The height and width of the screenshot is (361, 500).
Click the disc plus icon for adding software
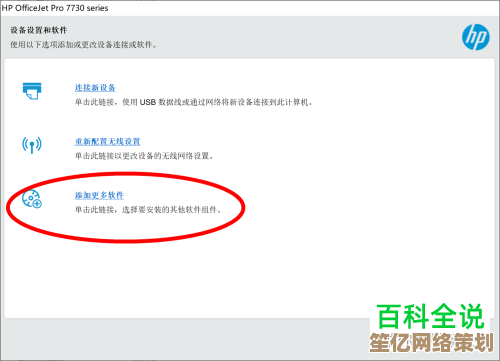[32, 199]
